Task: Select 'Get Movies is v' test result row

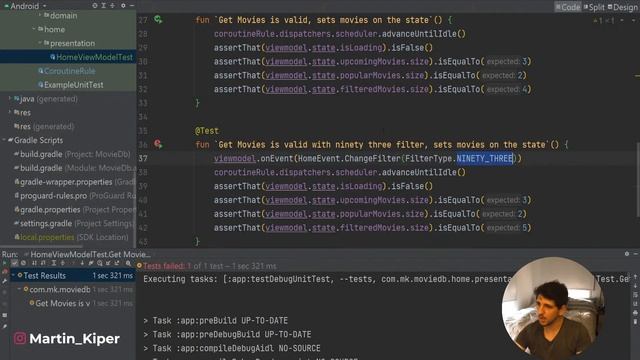Action: coord(81,303)
